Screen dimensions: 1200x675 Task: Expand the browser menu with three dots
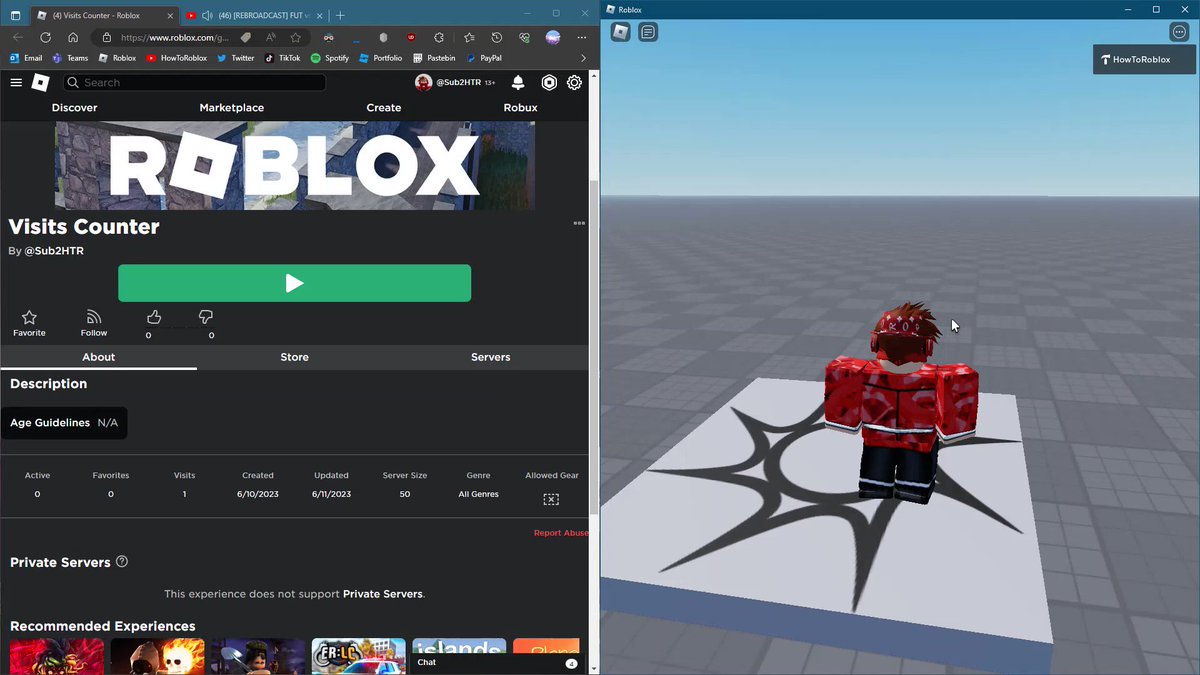pos(582,36)
